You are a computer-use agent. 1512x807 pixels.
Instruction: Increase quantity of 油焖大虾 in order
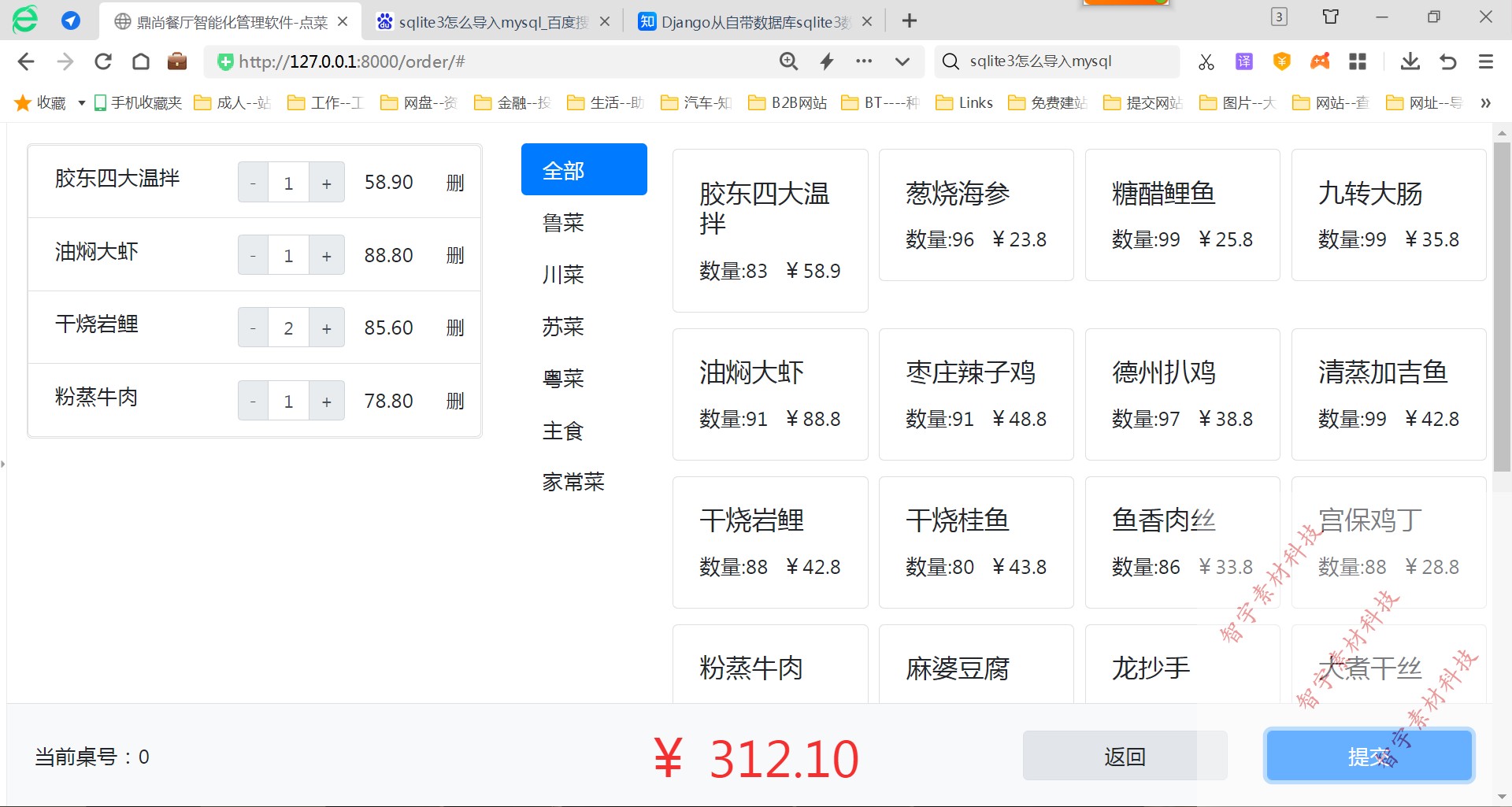pyautogui.click(x=327, y=255)
